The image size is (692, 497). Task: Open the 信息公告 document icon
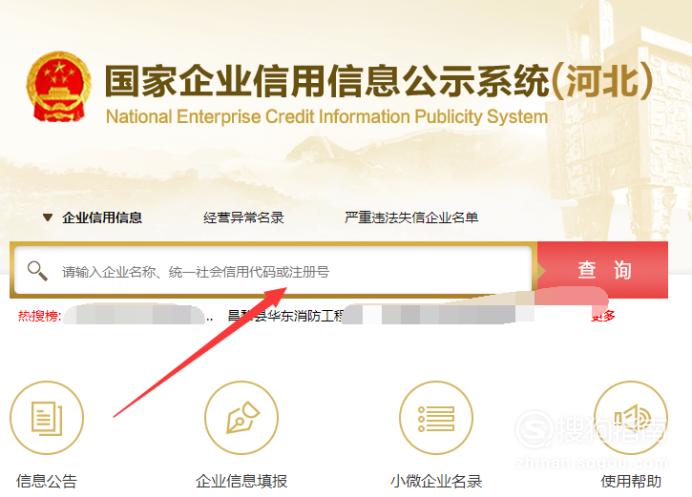[x=47, y=418]
